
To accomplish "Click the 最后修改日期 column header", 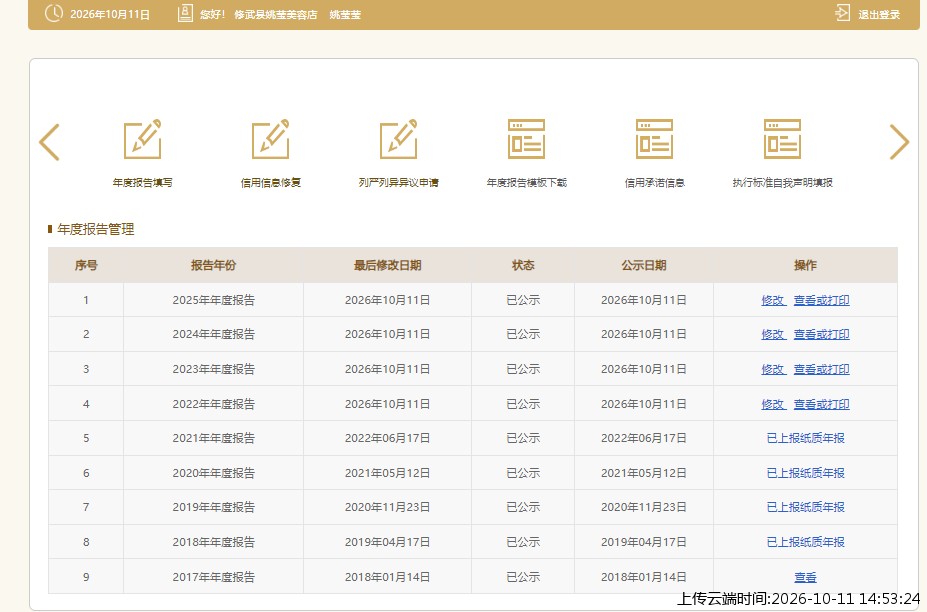I will pyautogui.click(x=387, y=265).
